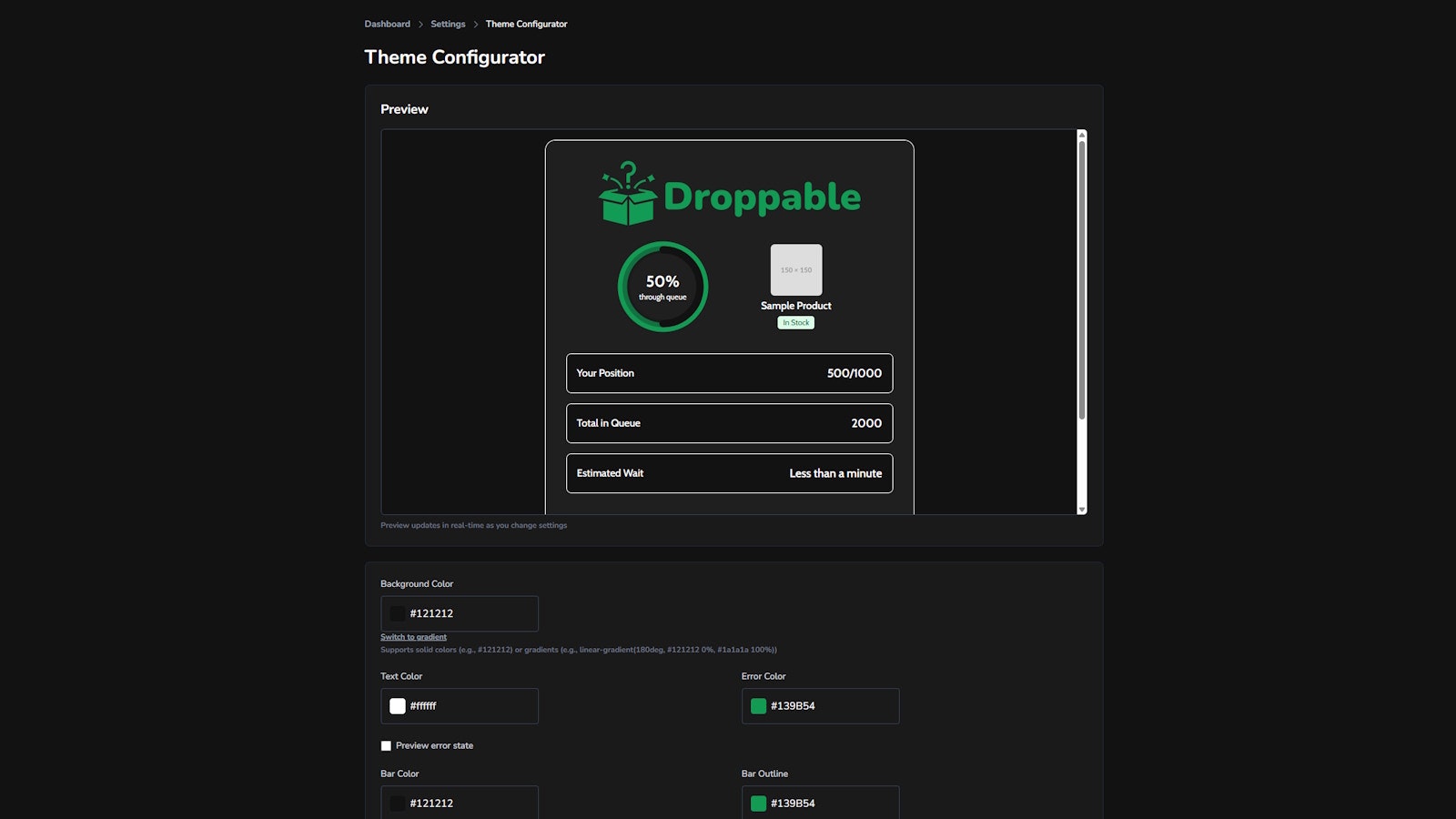Click the Background Color swatch
This screenshot has height=819, width=1456.
397,612
